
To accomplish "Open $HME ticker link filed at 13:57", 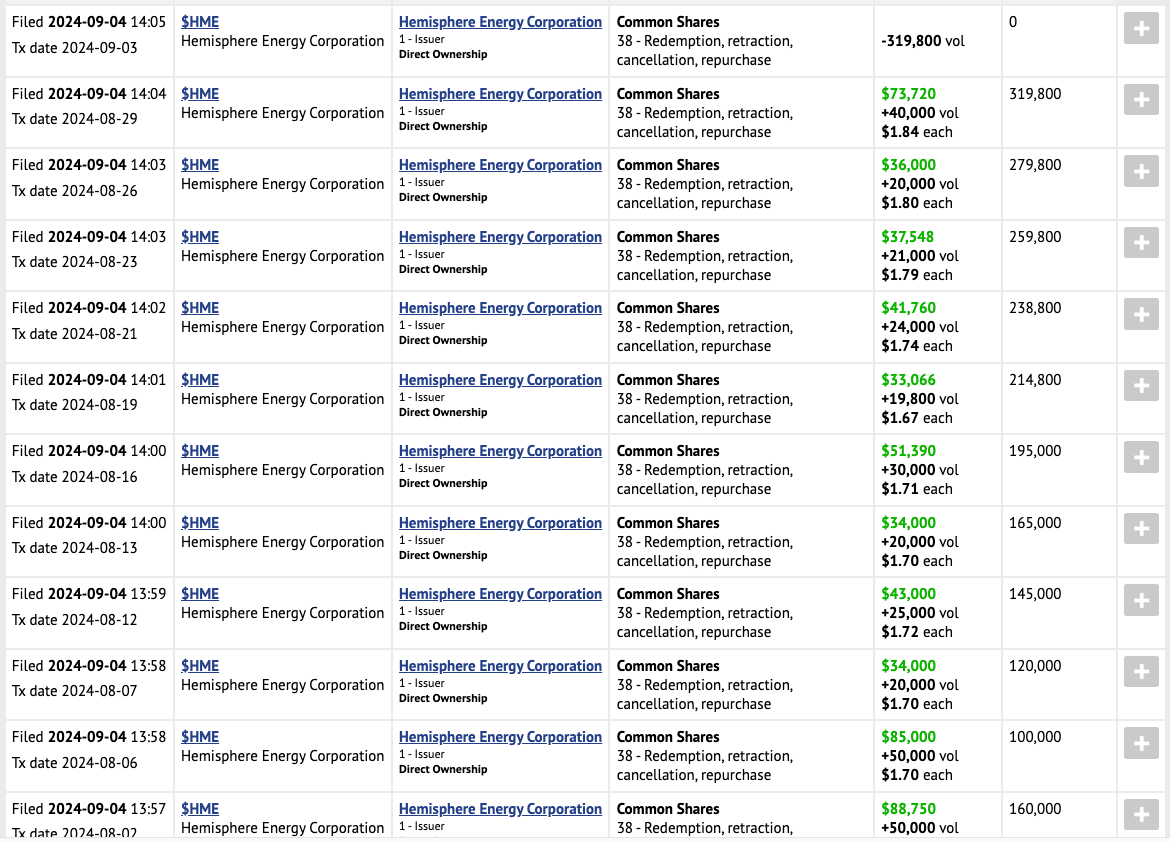I will [x=200, y=808].
